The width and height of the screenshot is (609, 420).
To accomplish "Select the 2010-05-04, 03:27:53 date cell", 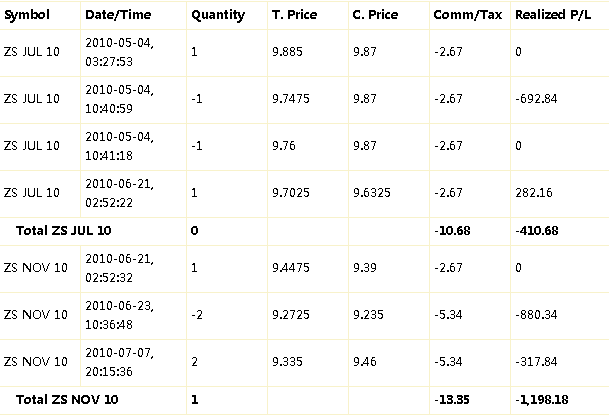I will coord(120,52).
